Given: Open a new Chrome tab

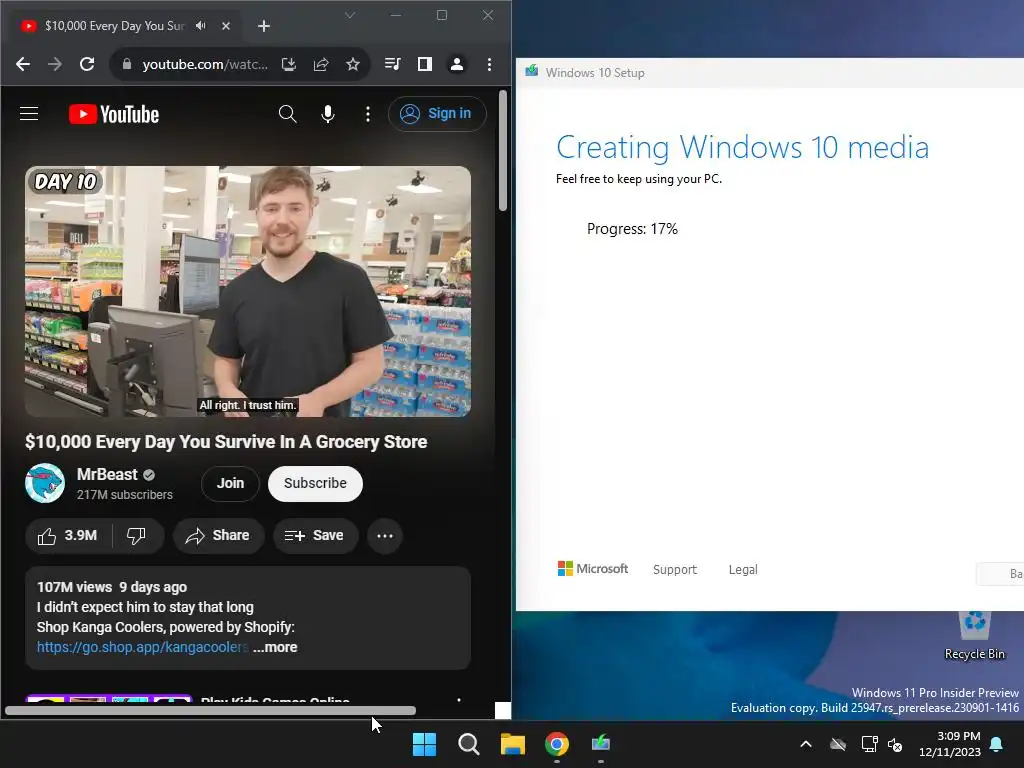Looking at the screenshot, I should (264, 25).
